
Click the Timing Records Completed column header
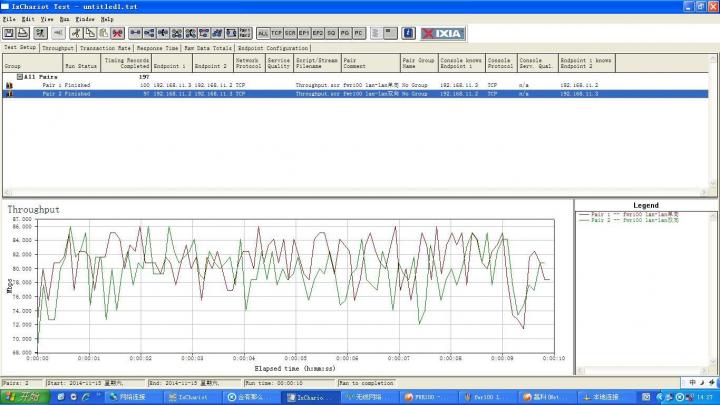(x=126, y=63)
